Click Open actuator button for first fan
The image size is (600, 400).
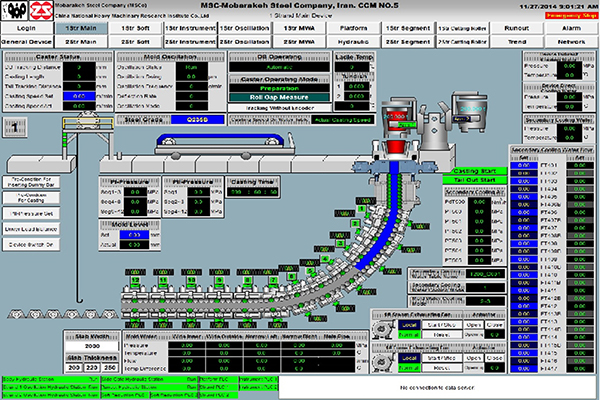[x=474, y=325]
